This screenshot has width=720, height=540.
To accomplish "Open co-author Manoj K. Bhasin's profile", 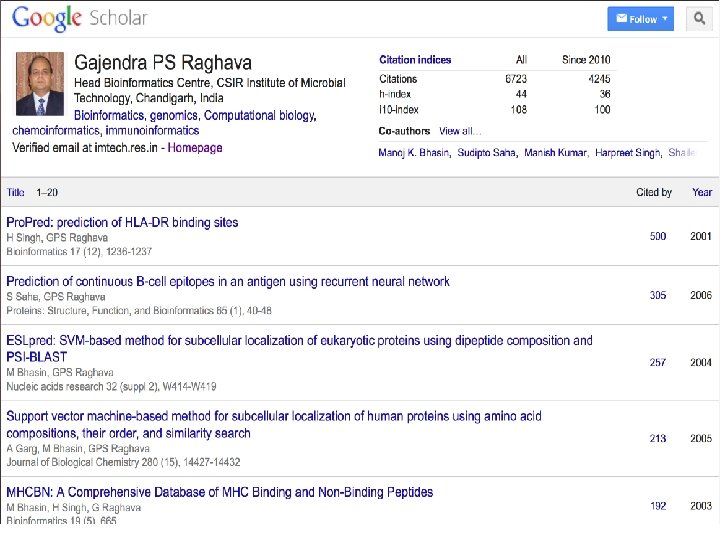I will [x=414, y=153].
